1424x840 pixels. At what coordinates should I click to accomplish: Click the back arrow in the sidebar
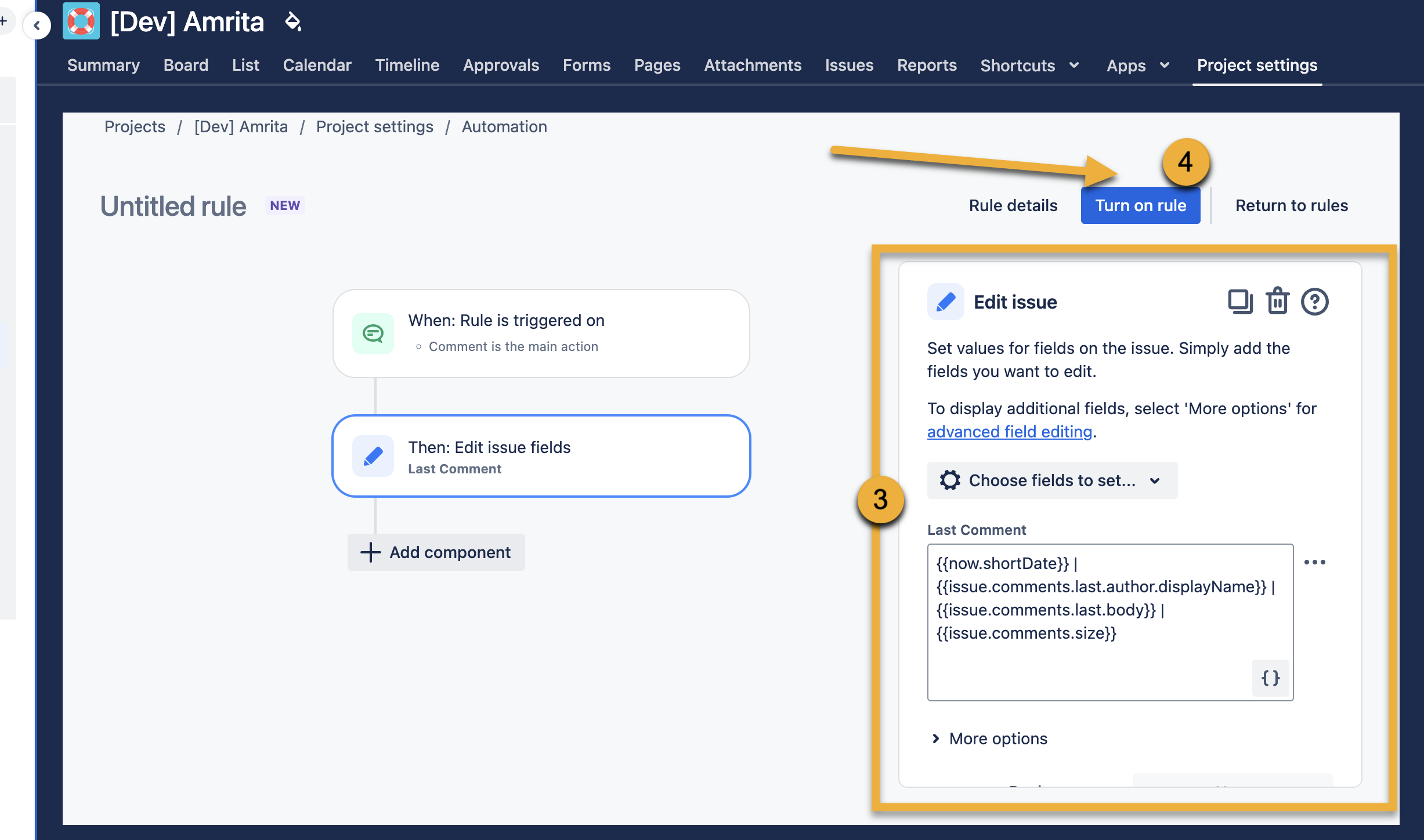point(37,26)
